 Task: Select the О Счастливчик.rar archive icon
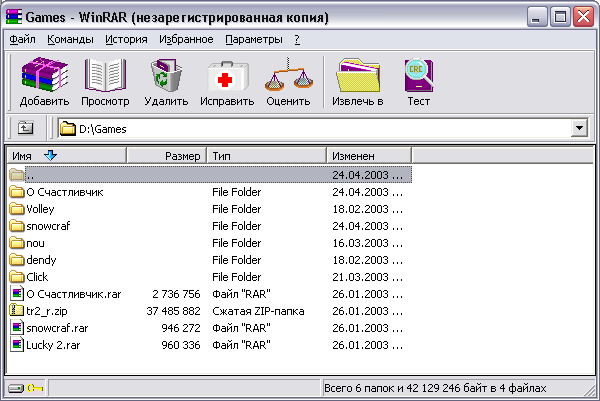click(17, 294)
